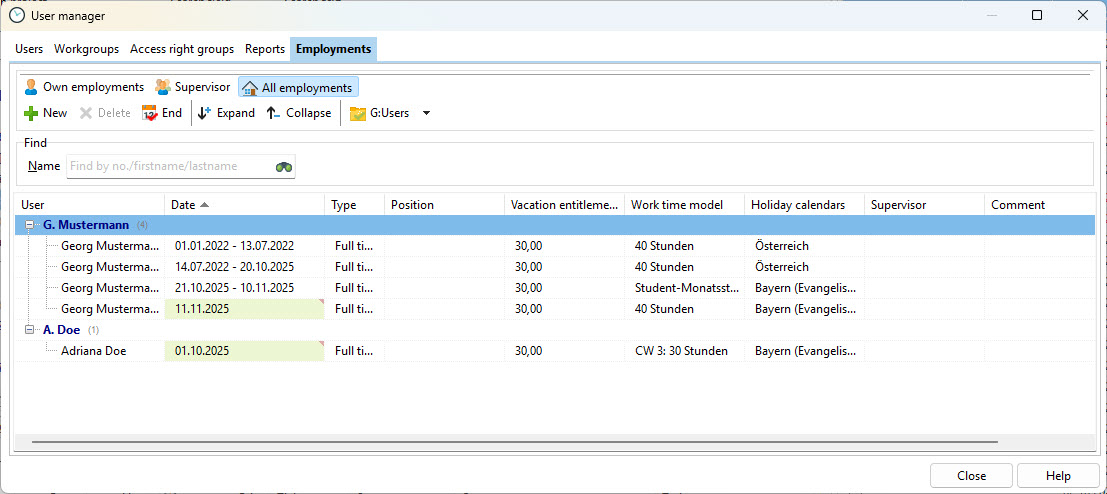Expand all rows with Expand icon
1107x494 pixels.
coord(205,113)
